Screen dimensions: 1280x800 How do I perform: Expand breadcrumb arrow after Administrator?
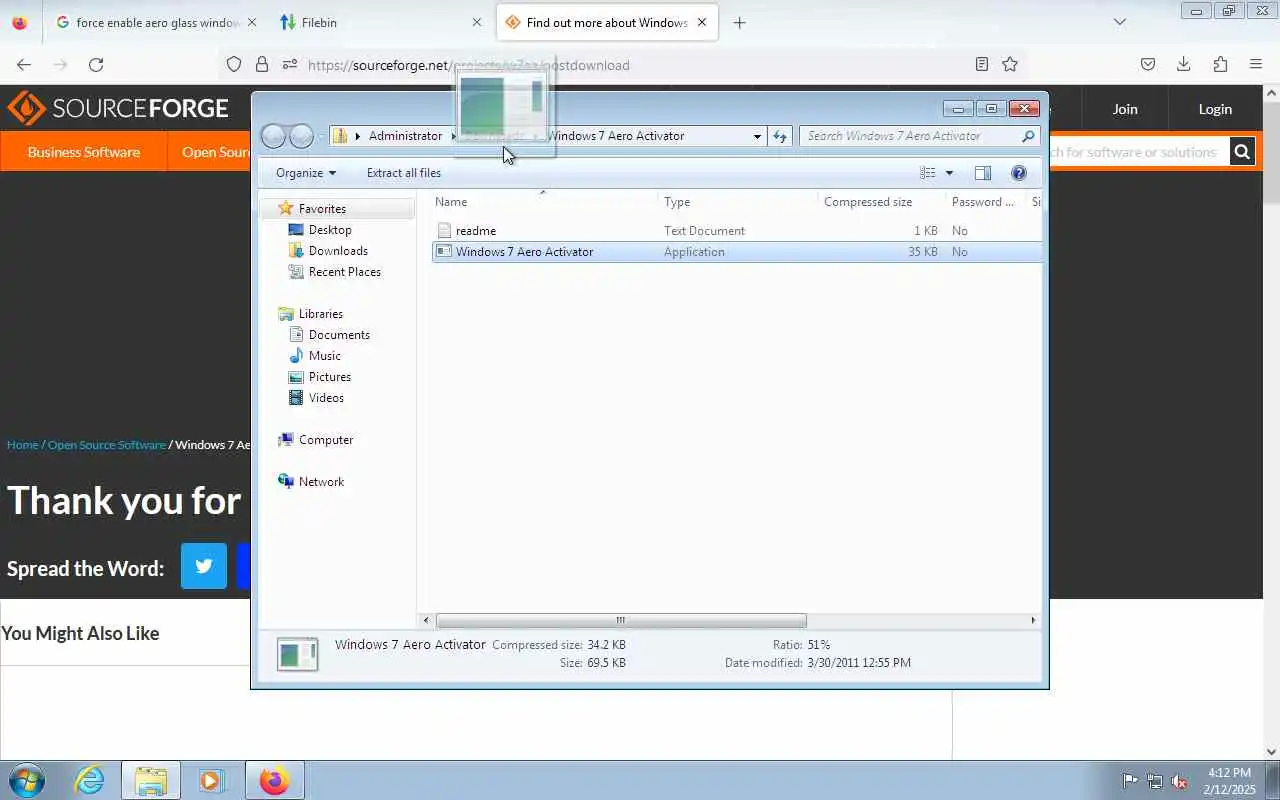pyautogui.click(x=452, y=136)
